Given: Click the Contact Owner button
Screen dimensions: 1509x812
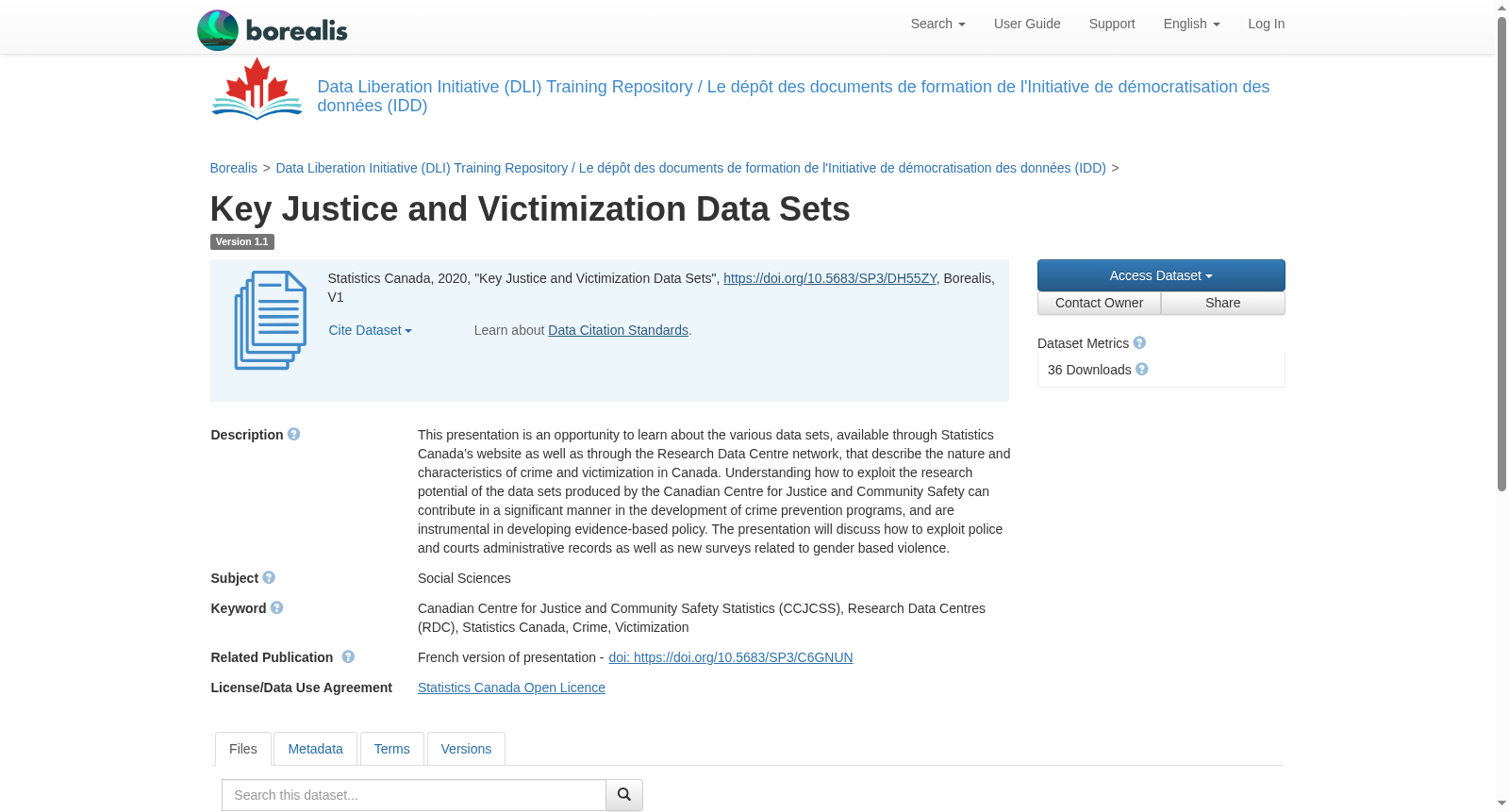Looking at the screenshot, I should coord(1099,303).
